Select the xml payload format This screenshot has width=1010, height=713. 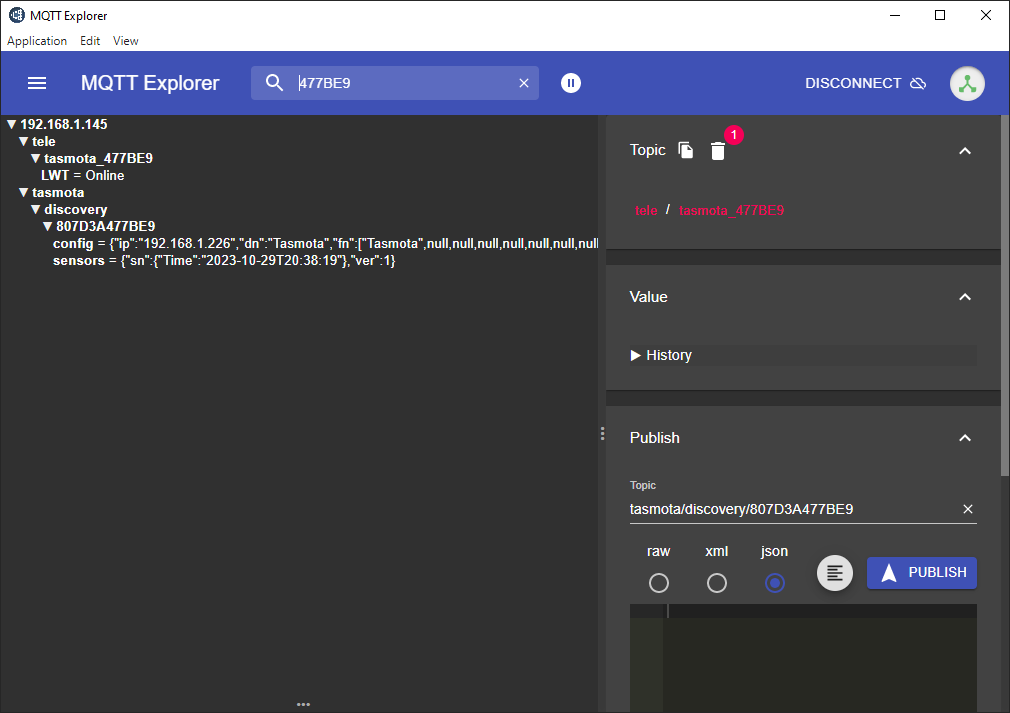click(x=717, y=582)
